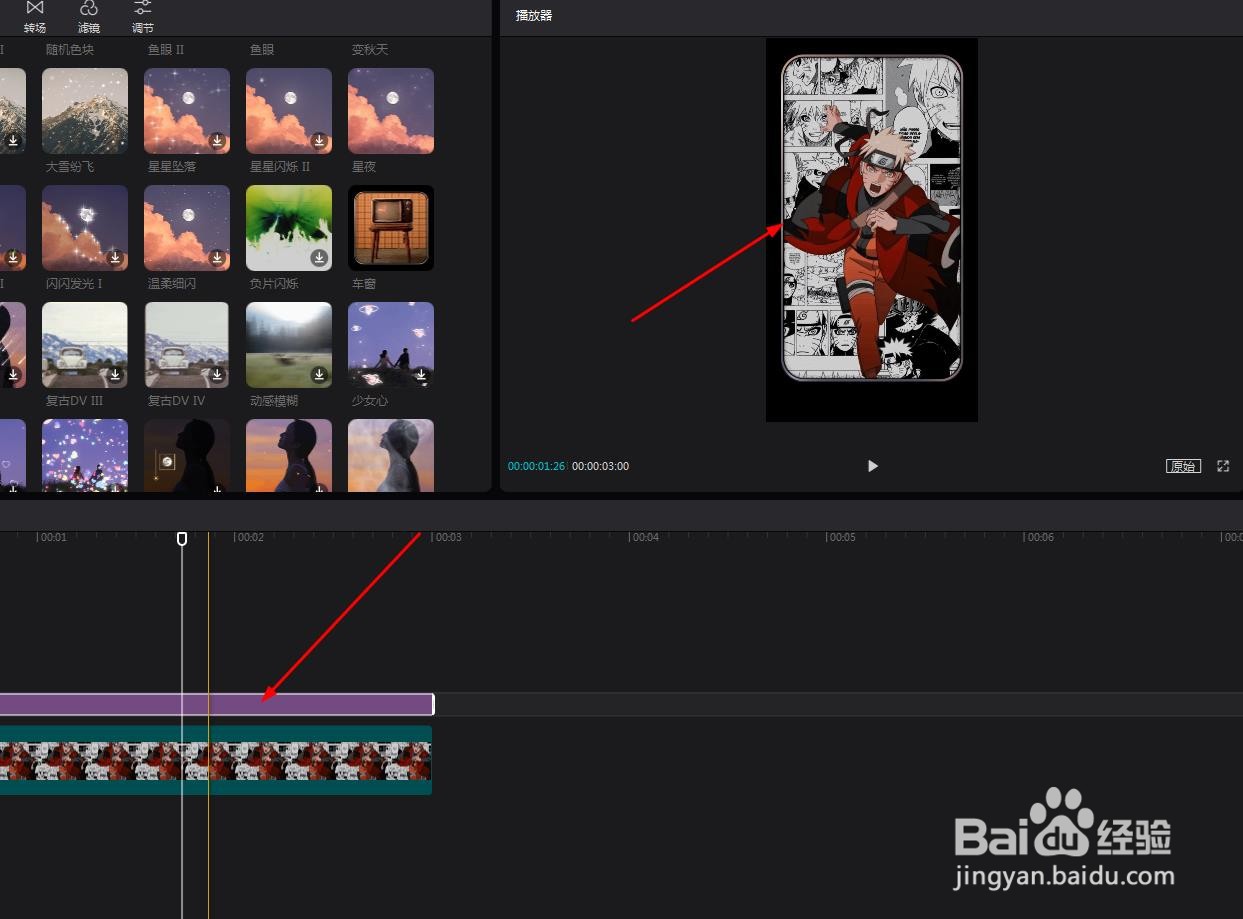1243x919 pixels.
Task: Open the 滤镜 filters tab
Action: point(89,17)
